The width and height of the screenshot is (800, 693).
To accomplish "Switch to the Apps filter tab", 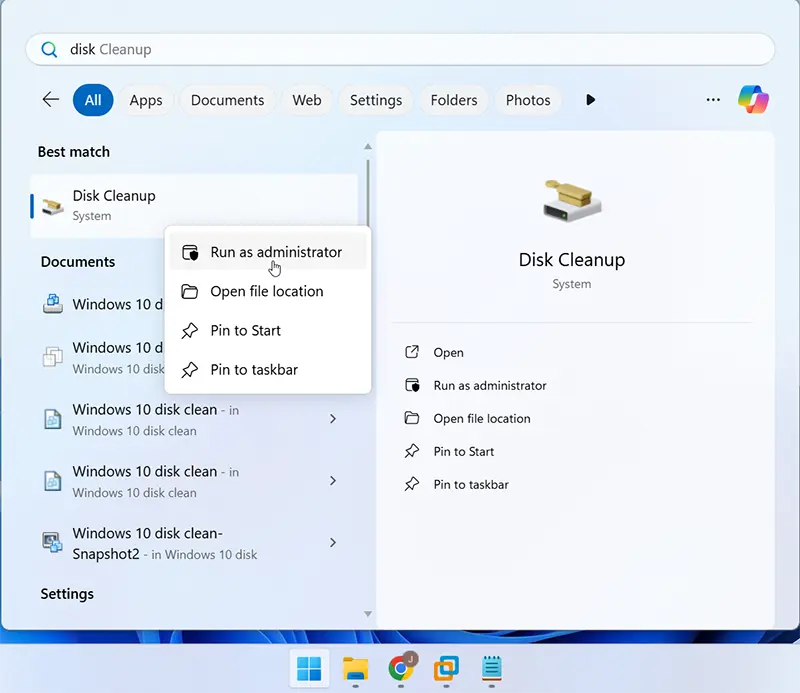I will [146, 100].
